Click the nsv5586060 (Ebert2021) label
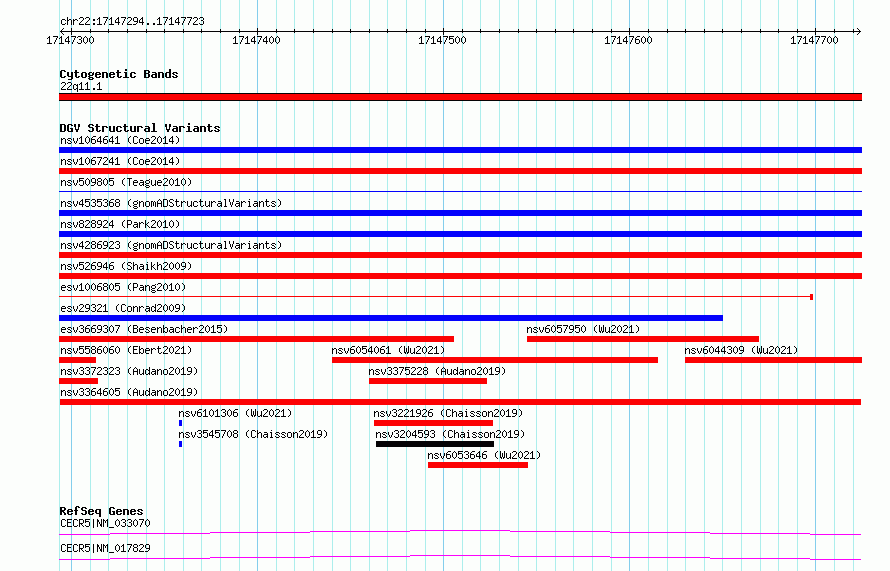890x571 pixels. point(126,350)
